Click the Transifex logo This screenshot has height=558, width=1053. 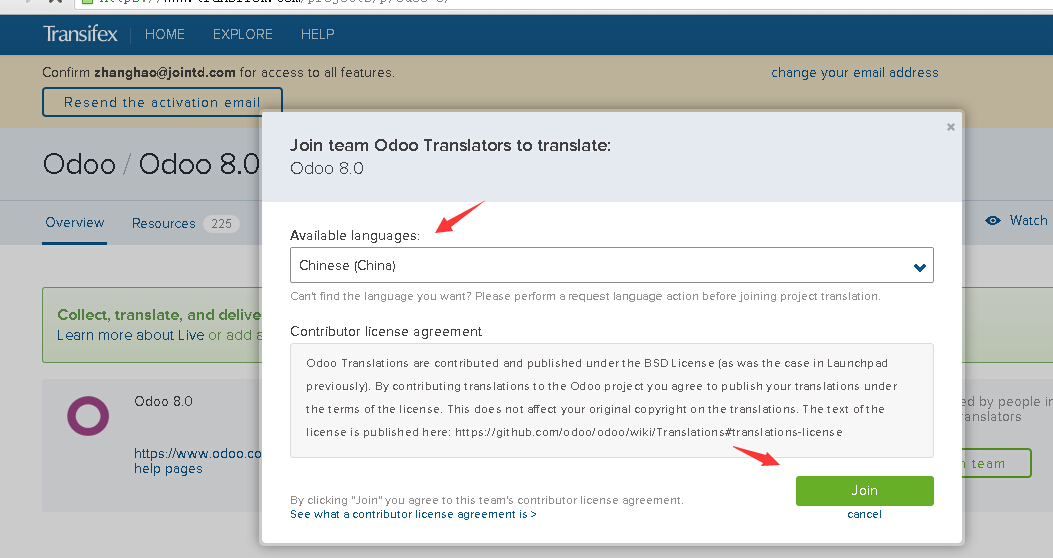pyautogui.click(x=80, y=34)
